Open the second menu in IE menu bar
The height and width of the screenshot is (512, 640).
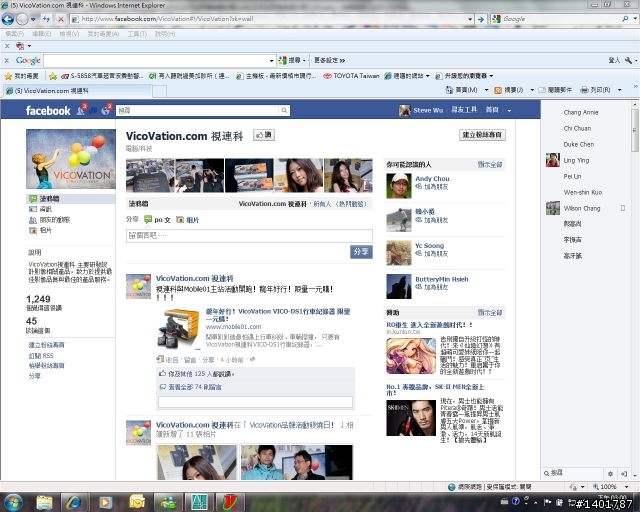(42, 34)
